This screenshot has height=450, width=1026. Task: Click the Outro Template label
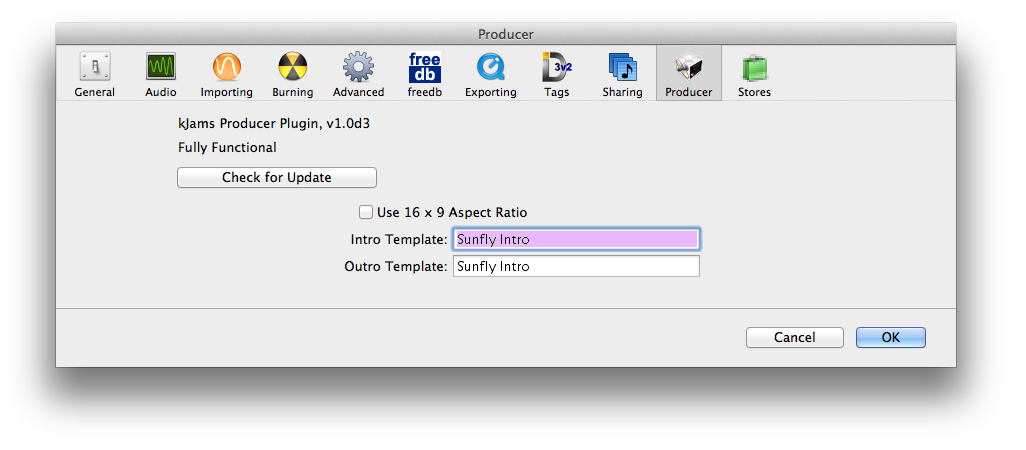pyautogui.click(x=397, y=266)
